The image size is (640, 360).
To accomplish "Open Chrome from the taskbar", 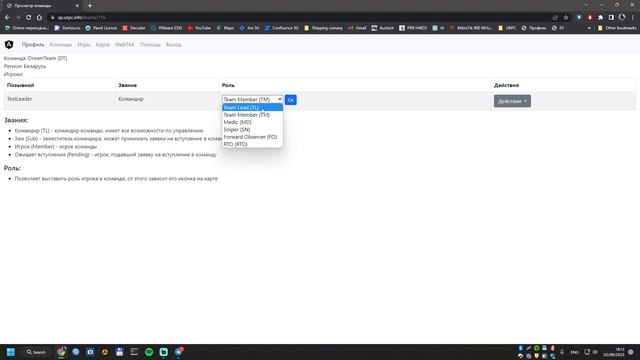I will pyautogui.click(x=61, y=352).
